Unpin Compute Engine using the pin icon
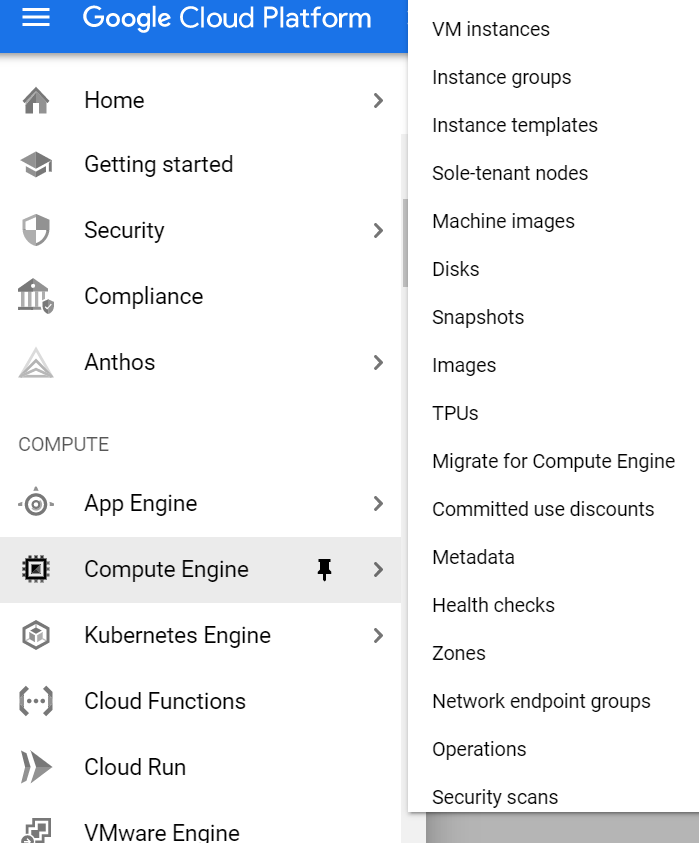699x843 pixels. pos(324,569)
